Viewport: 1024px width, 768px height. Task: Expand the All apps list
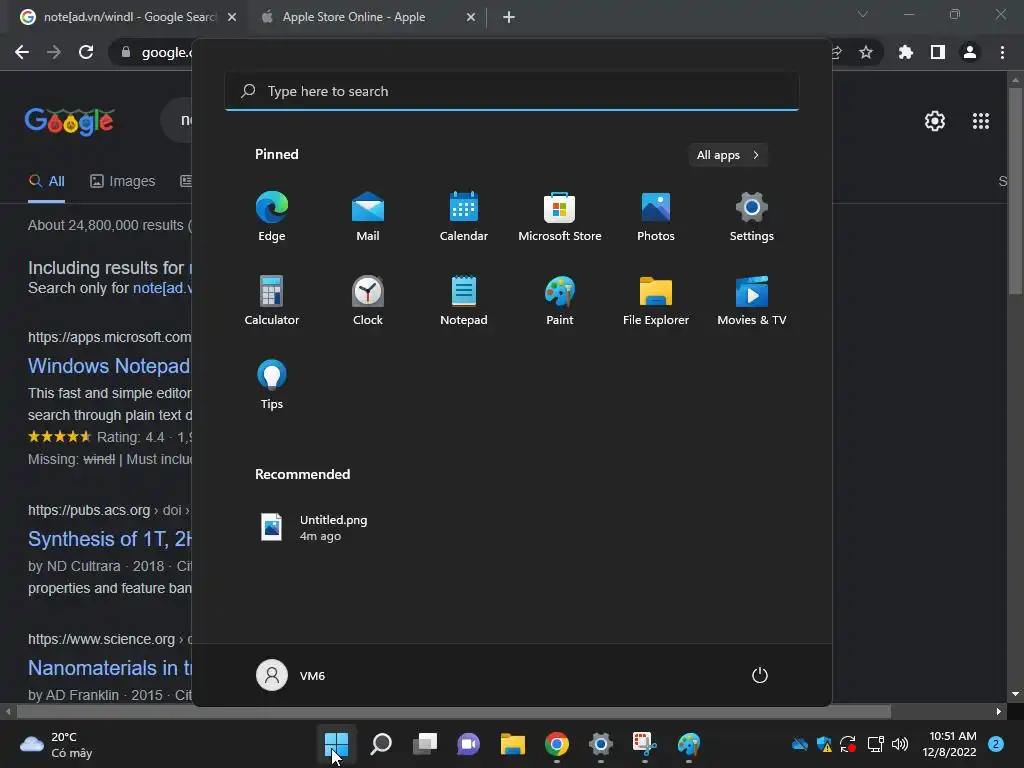pos(728,155)
